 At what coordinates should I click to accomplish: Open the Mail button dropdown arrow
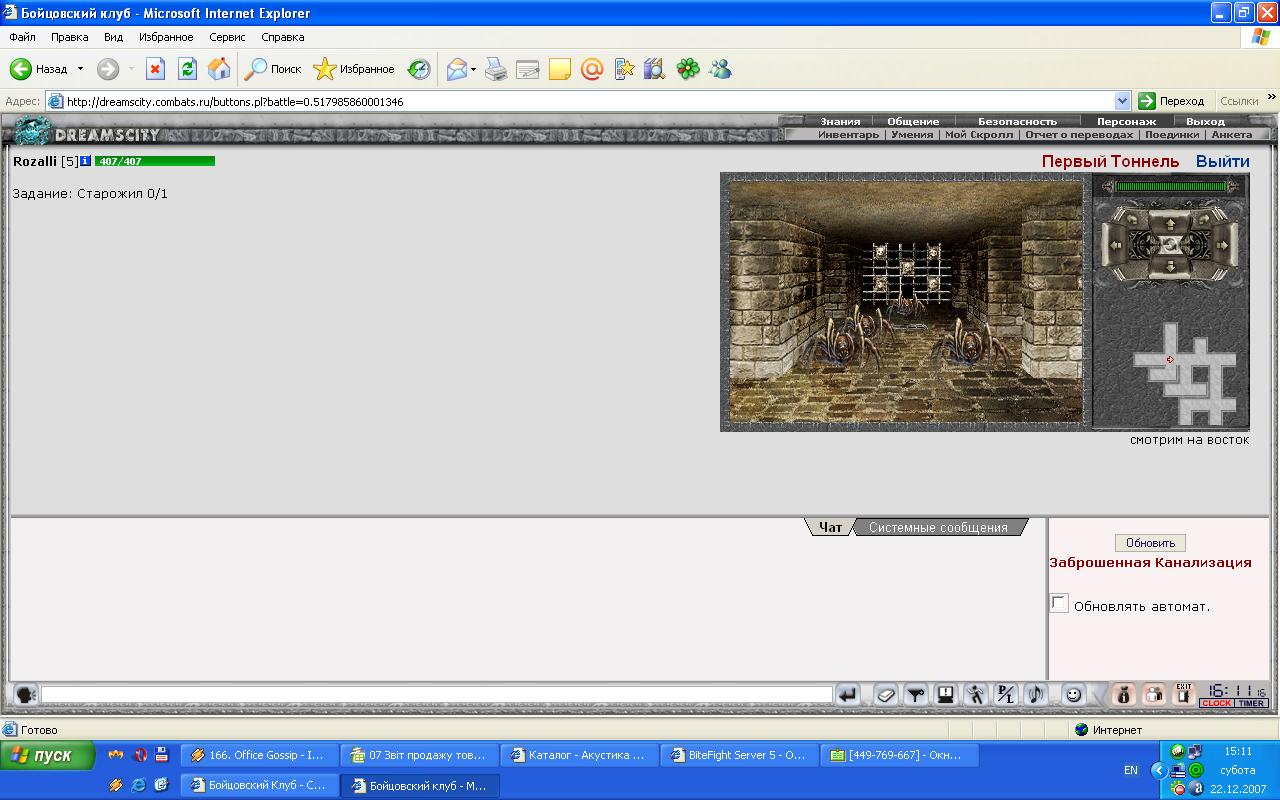point(473,69)
